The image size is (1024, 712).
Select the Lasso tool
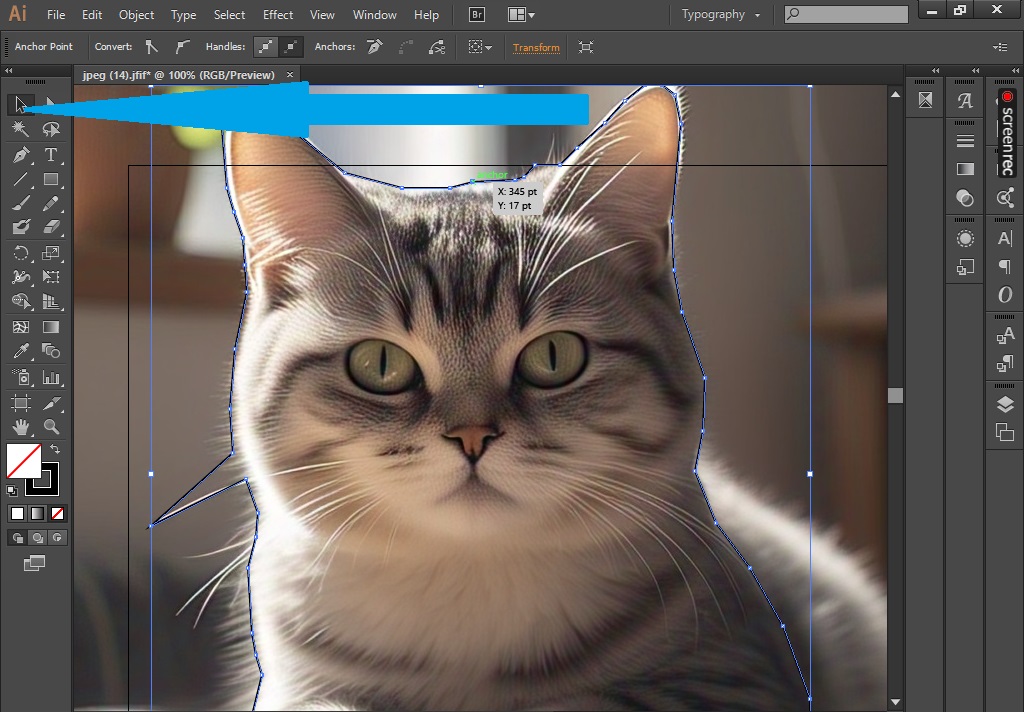(x=51, y=129)
